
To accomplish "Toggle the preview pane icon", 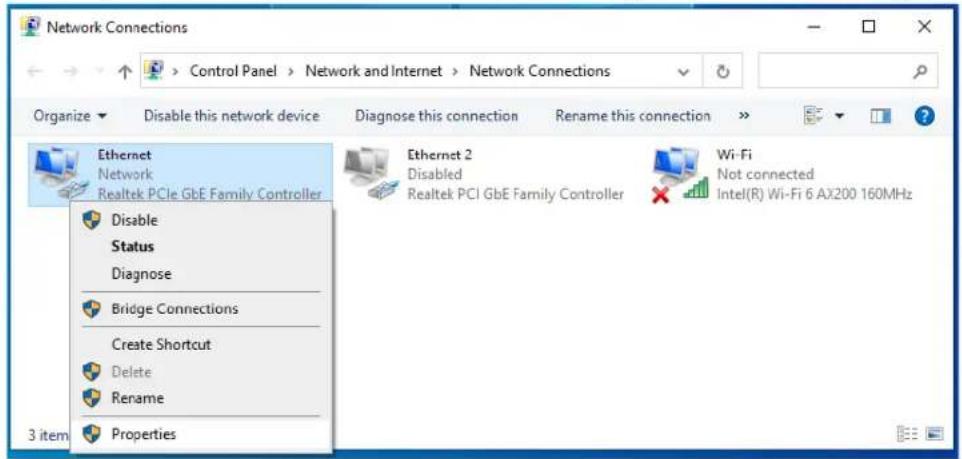I will [880, 116].
